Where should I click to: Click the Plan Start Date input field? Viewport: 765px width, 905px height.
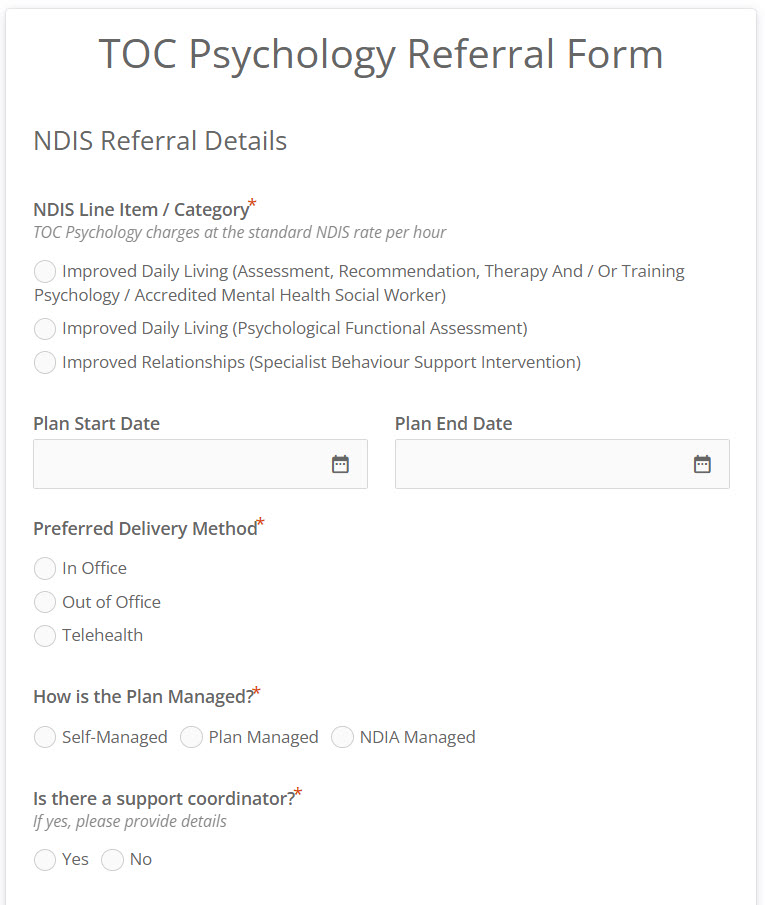(180, 463)
